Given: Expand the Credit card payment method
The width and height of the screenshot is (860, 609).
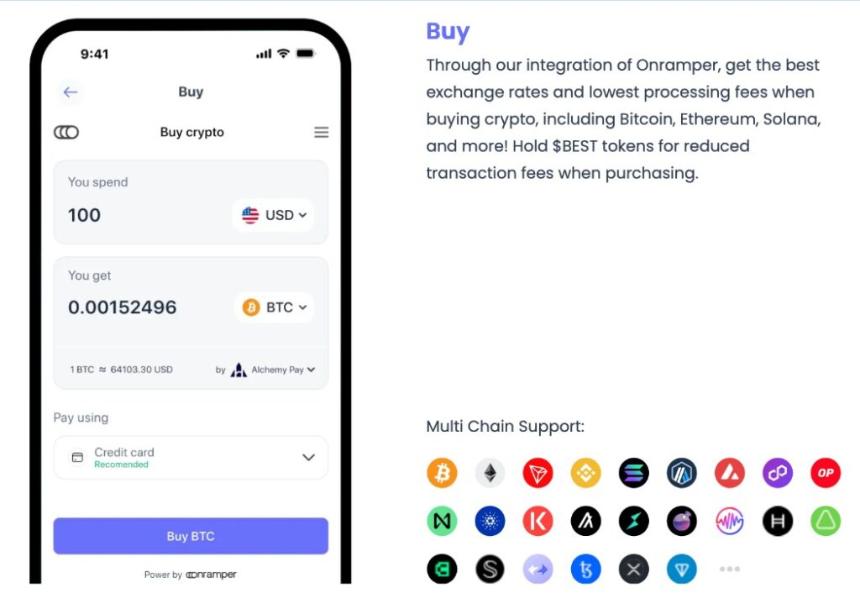Looking at the screenshot, I should pos(191,458).
